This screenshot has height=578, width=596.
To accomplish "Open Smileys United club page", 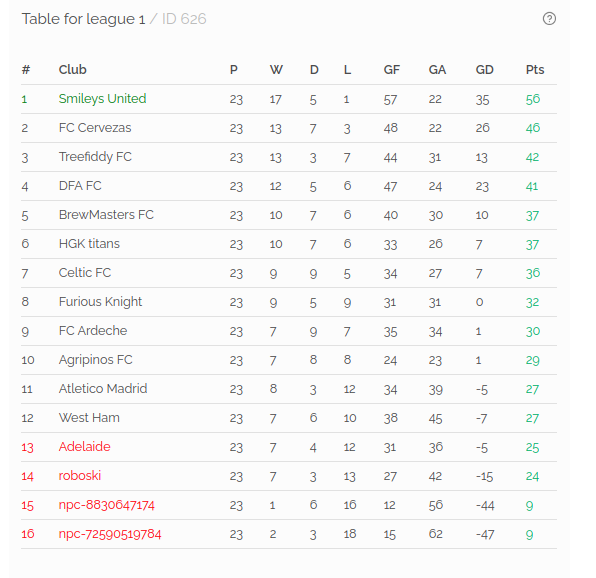I will (x=102, y=99).
